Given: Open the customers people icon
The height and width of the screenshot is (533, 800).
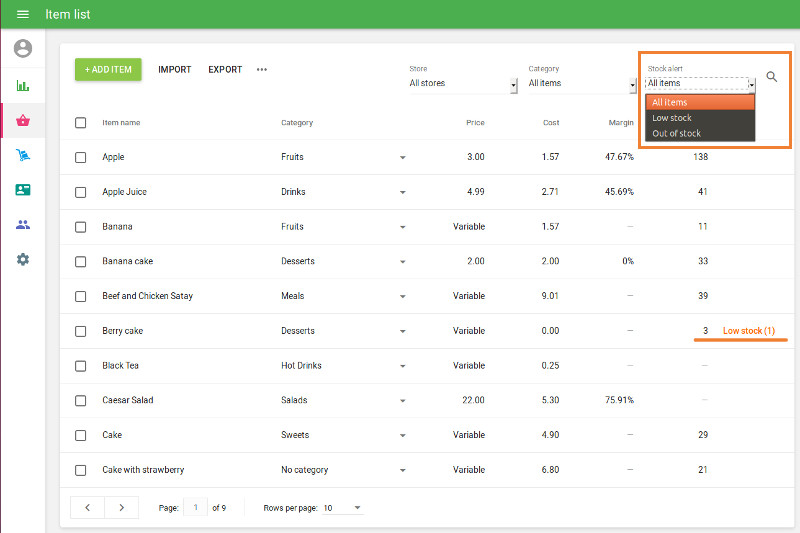Looking at the screenshot, I should point(23,224).
